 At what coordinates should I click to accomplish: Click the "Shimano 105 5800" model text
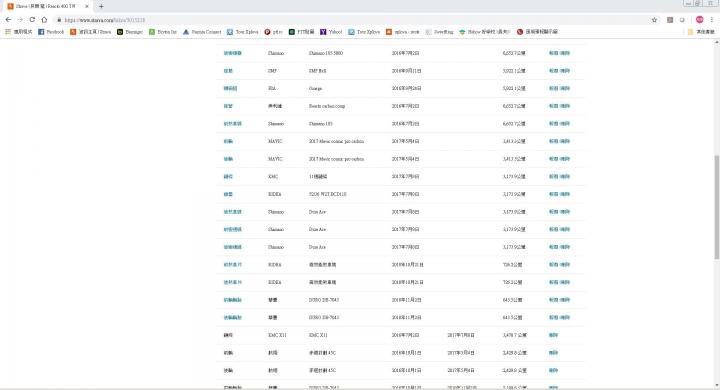326,53
